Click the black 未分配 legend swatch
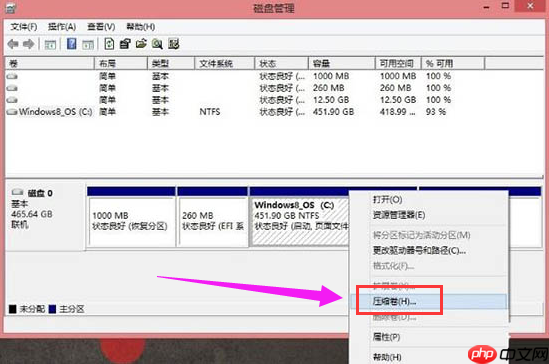Image resolution: width=549 pixels, height=364 pixels. pos(13,309)
